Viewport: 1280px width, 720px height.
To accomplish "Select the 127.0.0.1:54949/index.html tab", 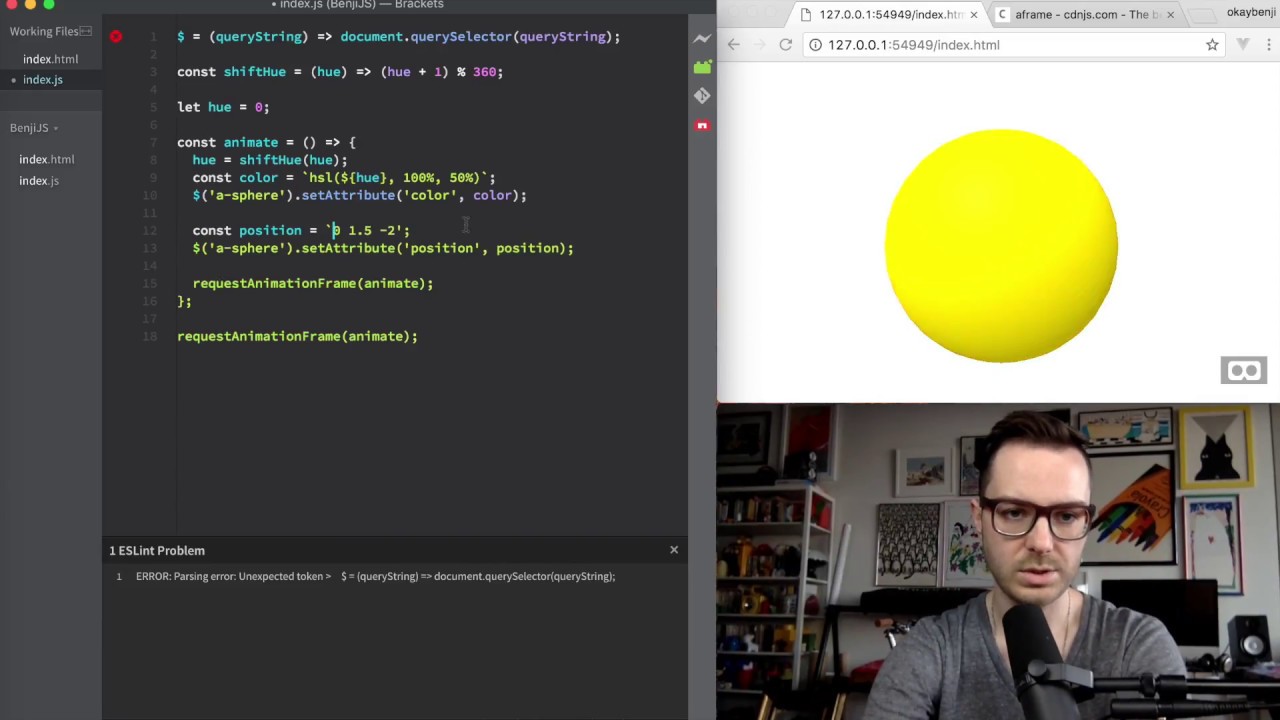I will 888,15.
